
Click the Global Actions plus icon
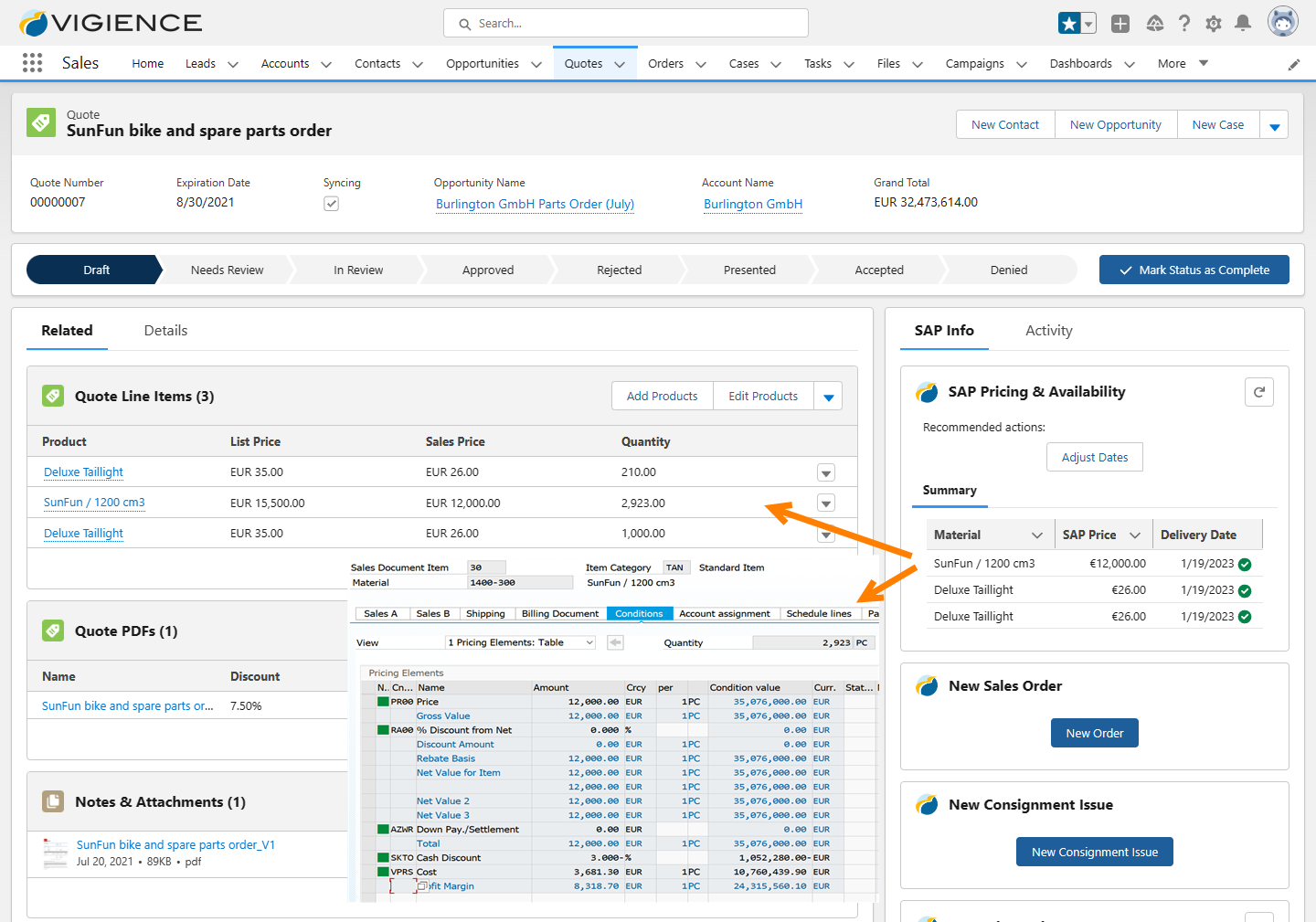point(1120,24)
